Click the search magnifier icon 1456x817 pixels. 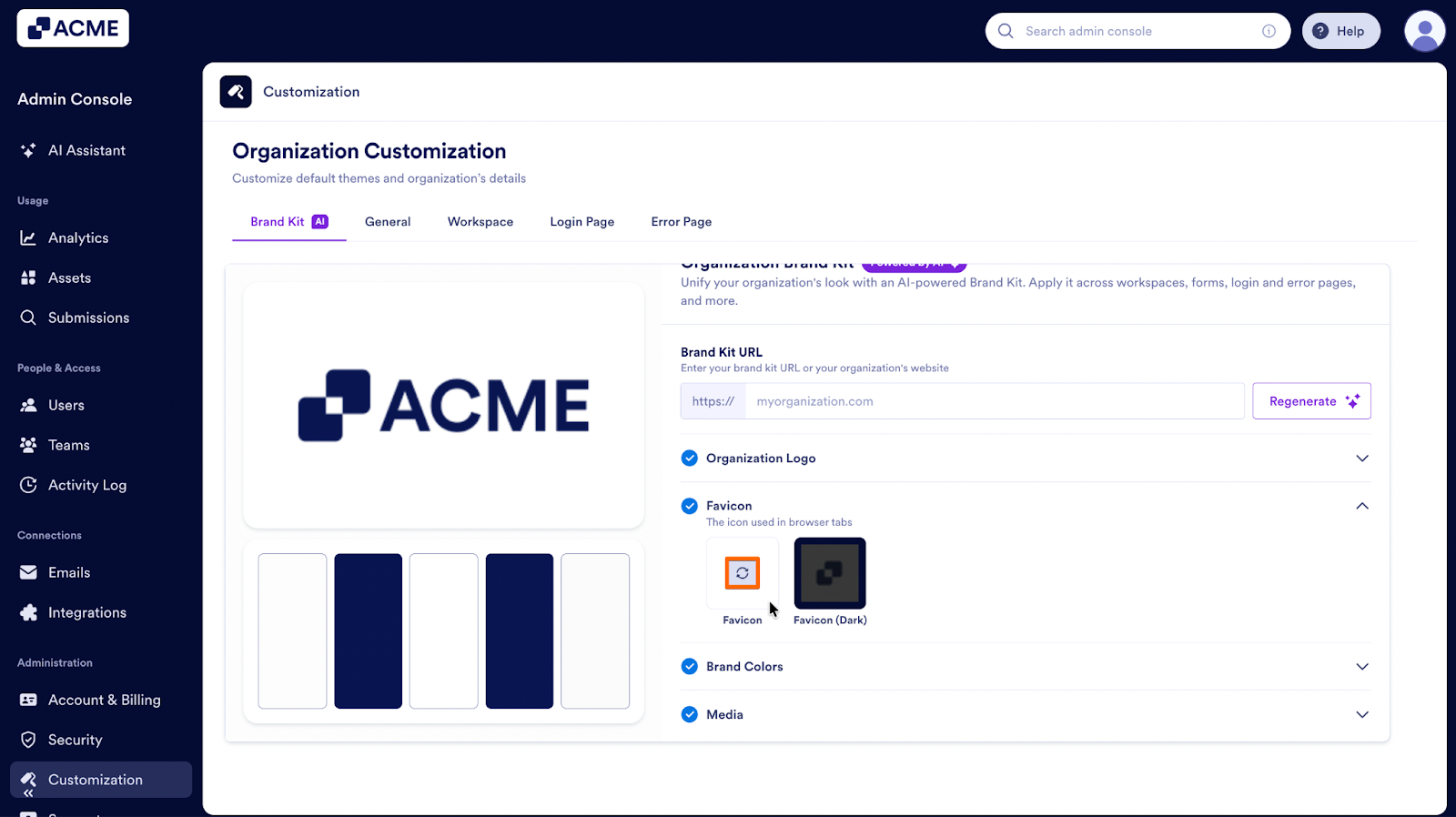[1006, 31]
